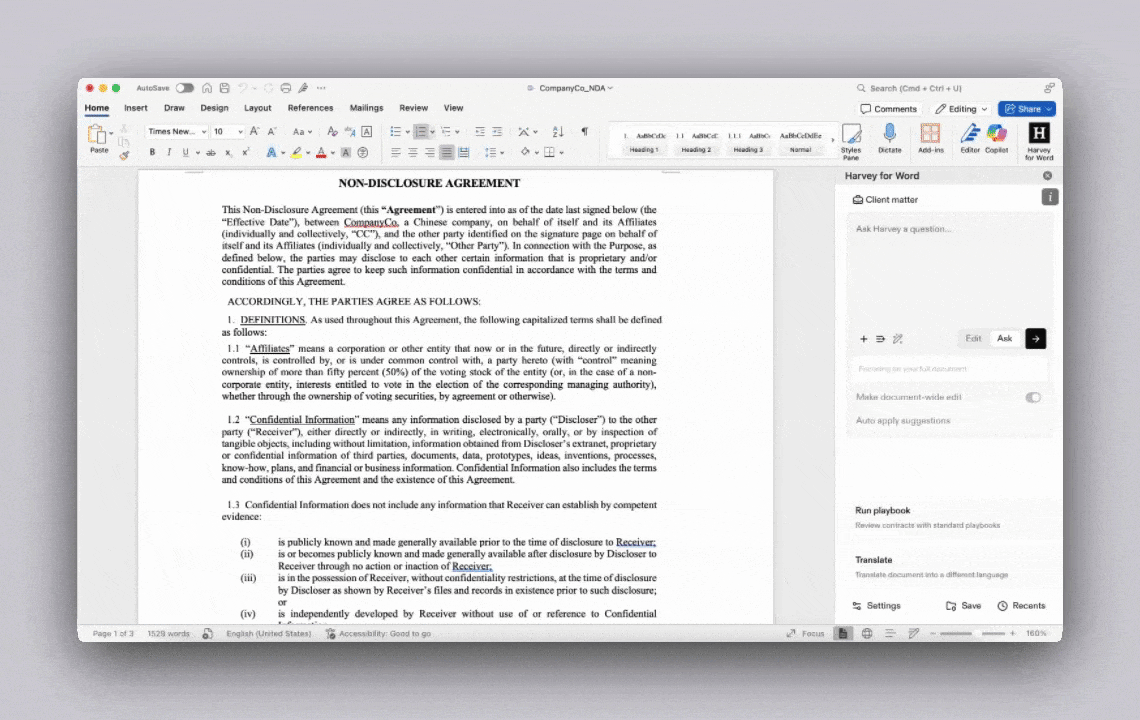Apply italic formatting
This screenshot has width=1140, height=720.
pos(169,152)
